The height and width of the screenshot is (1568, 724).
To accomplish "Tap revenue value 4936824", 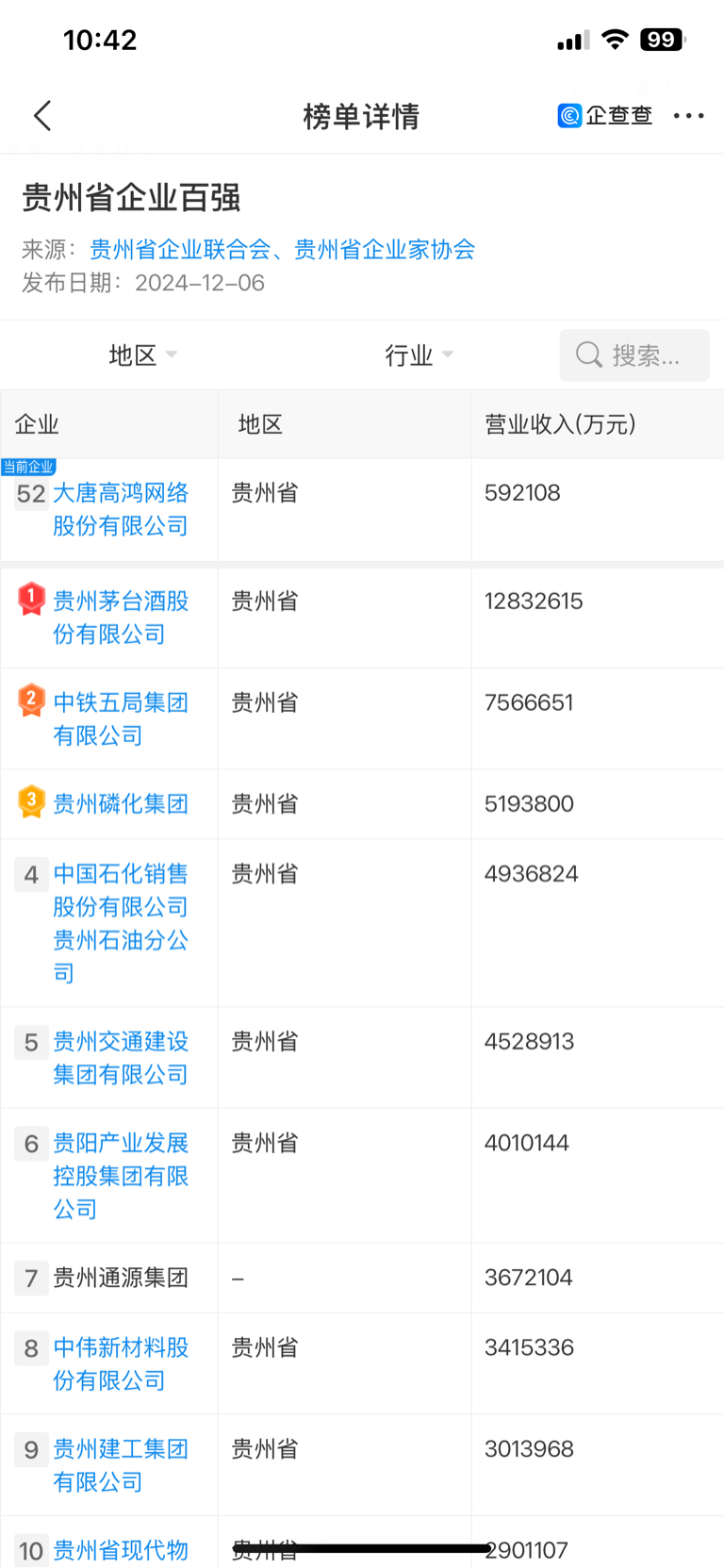I will pyautogui.click(x=531, y=874).
